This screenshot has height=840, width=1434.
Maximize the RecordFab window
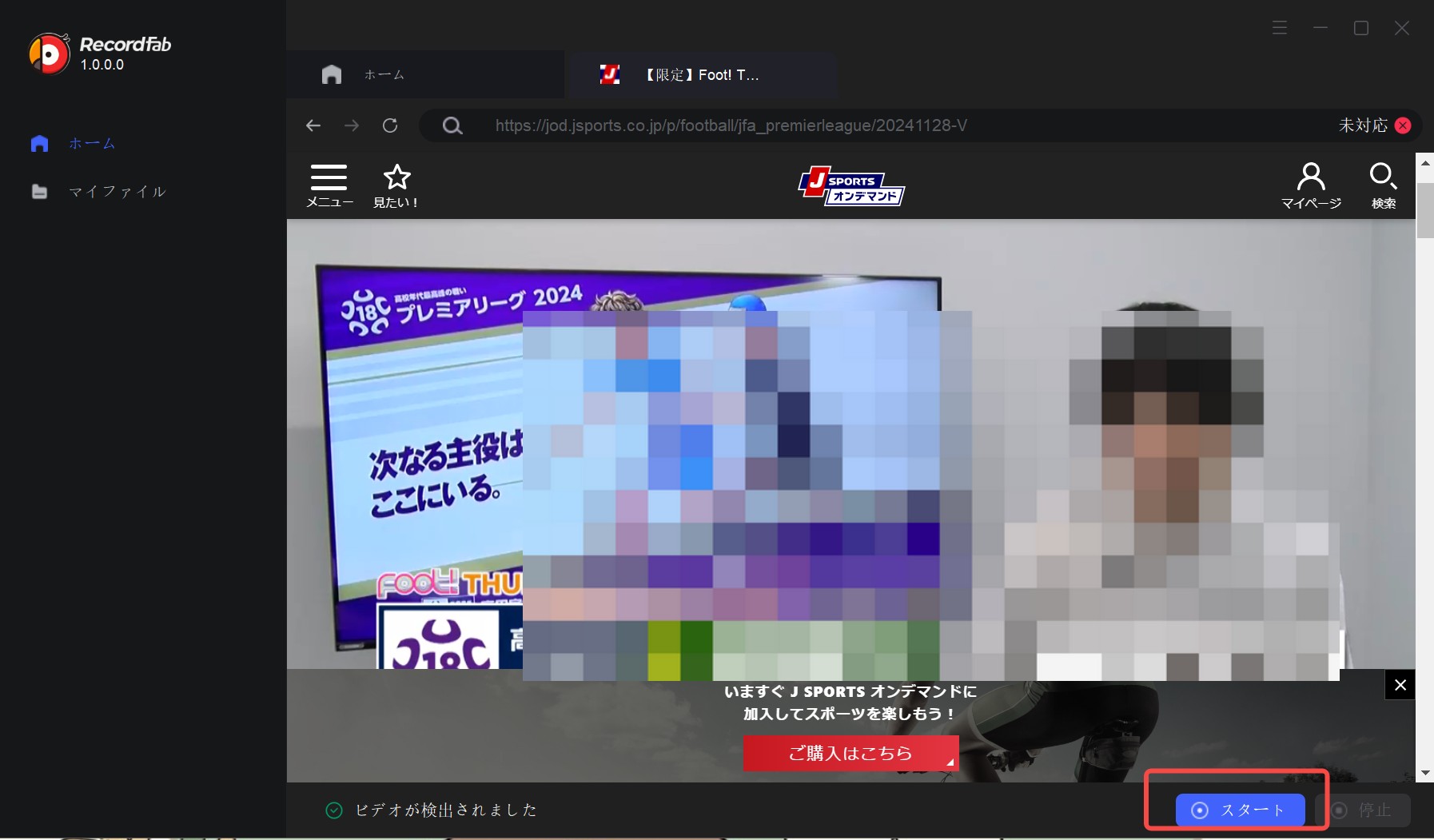coord(1361,28)
